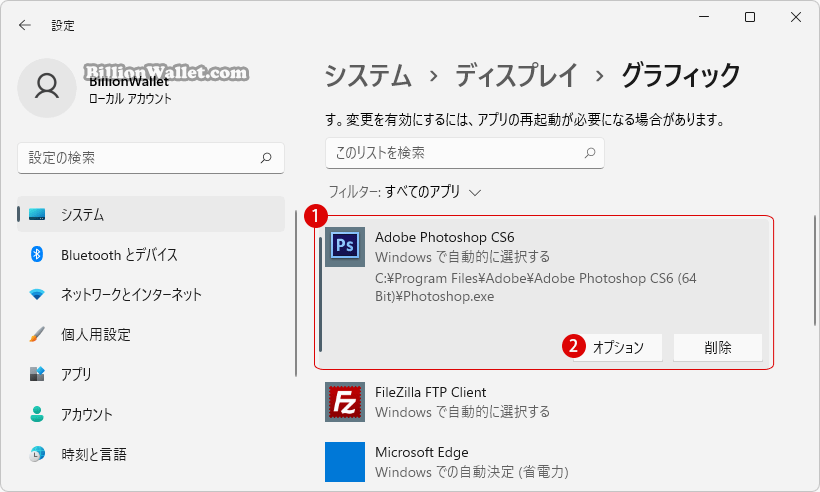Click the personalization paintbrush icon
Viewport: 820px width, 492px height.
point(37,334)
